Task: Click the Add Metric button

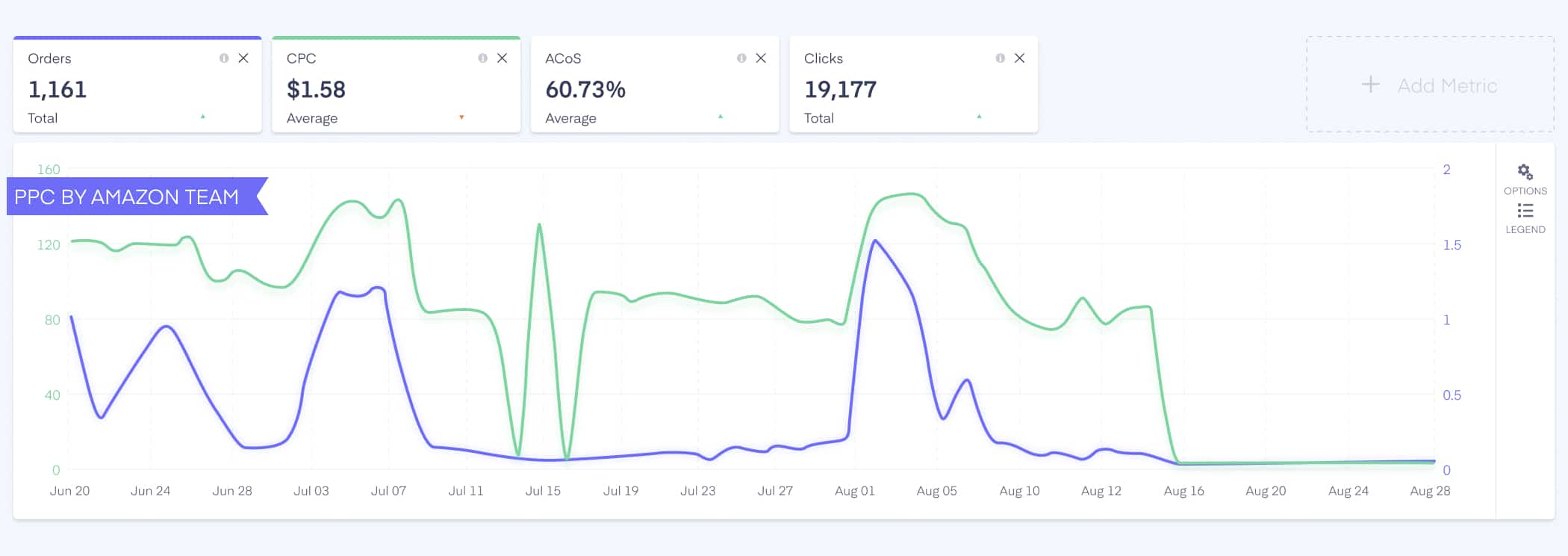Action: click(x=1430, y=84)
